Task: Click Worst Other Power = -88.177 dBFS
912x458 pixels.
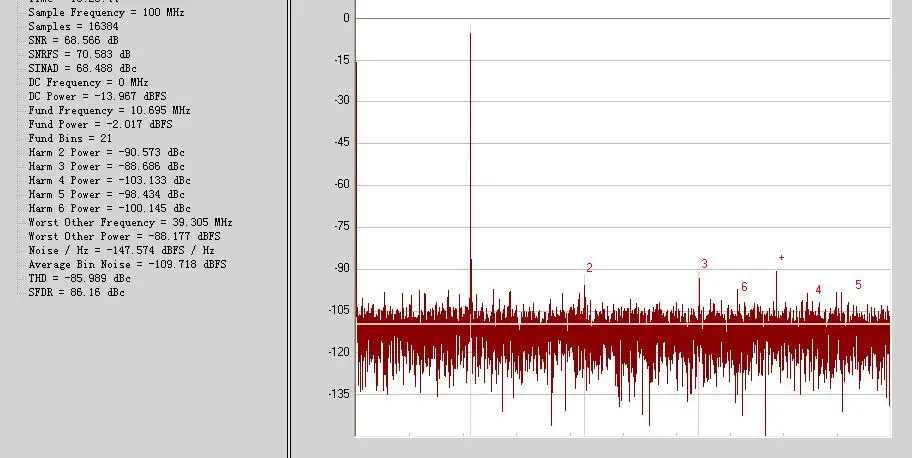Action: click(x=124, y=236)
